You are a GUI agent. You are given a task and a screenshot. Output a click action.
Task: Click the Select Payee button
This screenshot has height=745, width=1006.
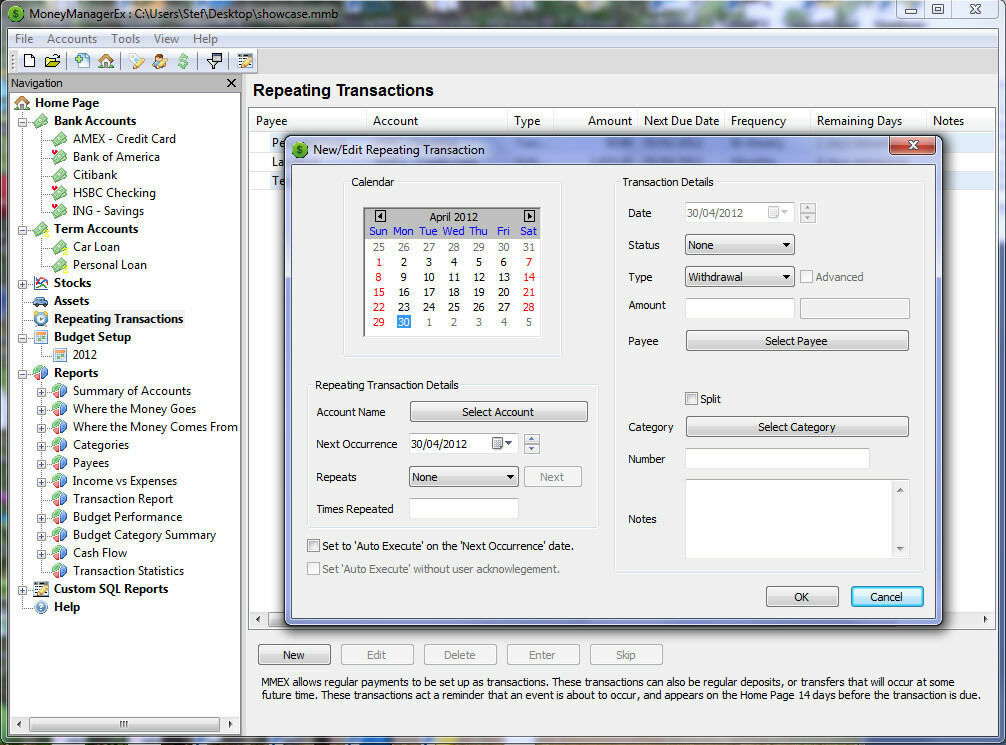point(797,341)
